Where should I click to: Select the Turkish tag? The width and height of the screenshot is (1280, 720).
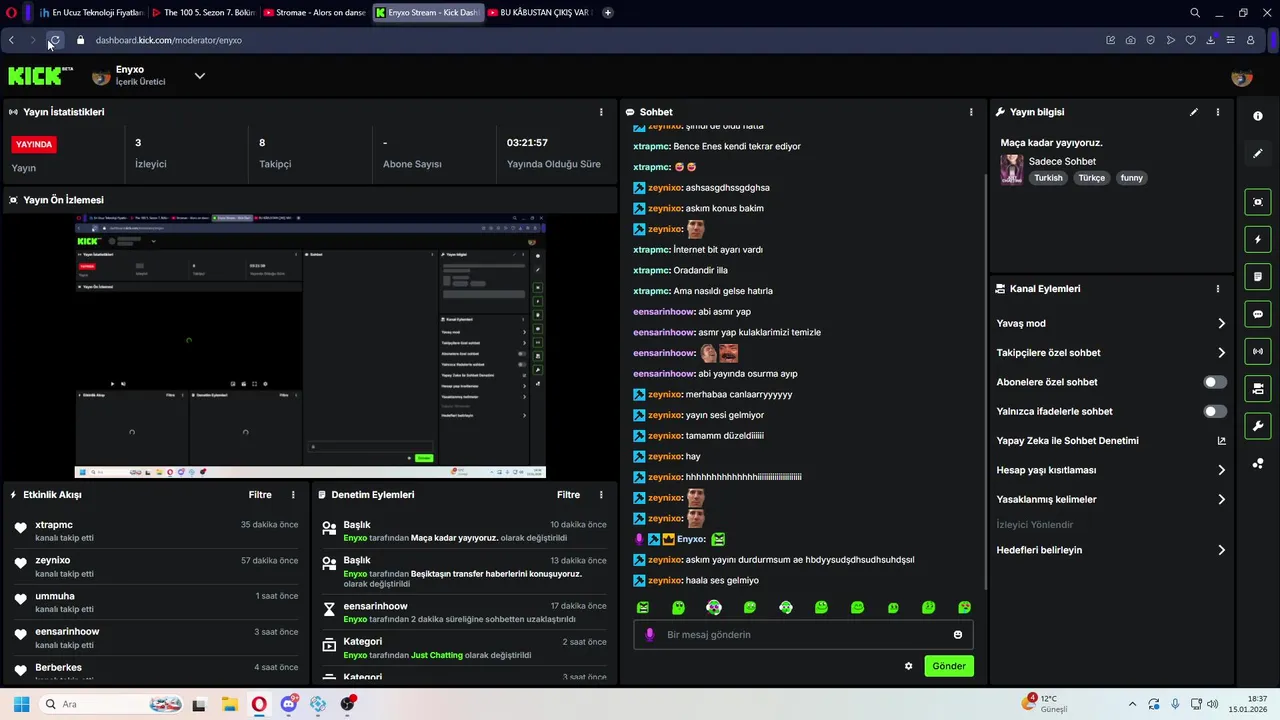tap(1048, 178)
